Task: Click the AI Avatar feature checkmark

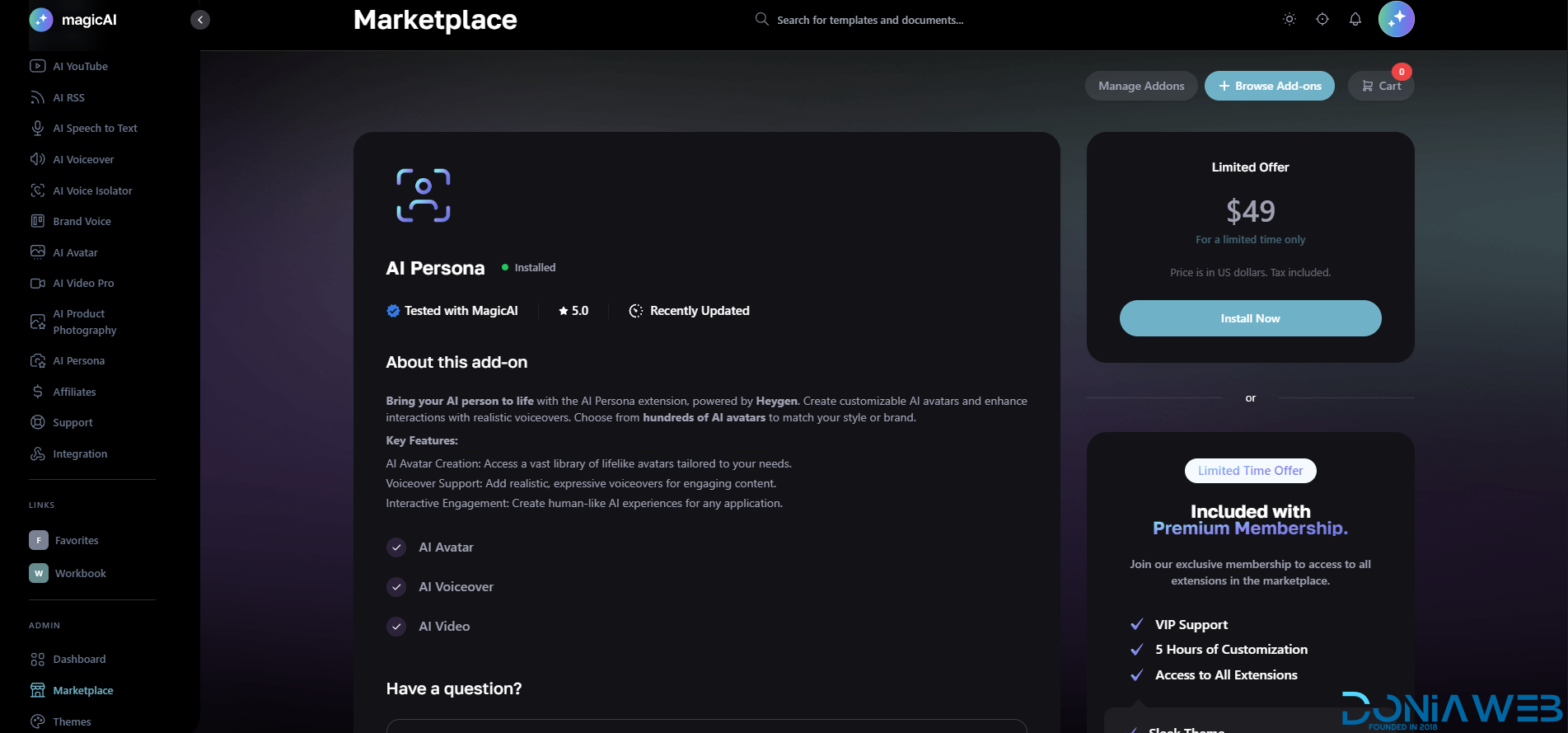Action: pyautogui.click(x=396, y=547)
